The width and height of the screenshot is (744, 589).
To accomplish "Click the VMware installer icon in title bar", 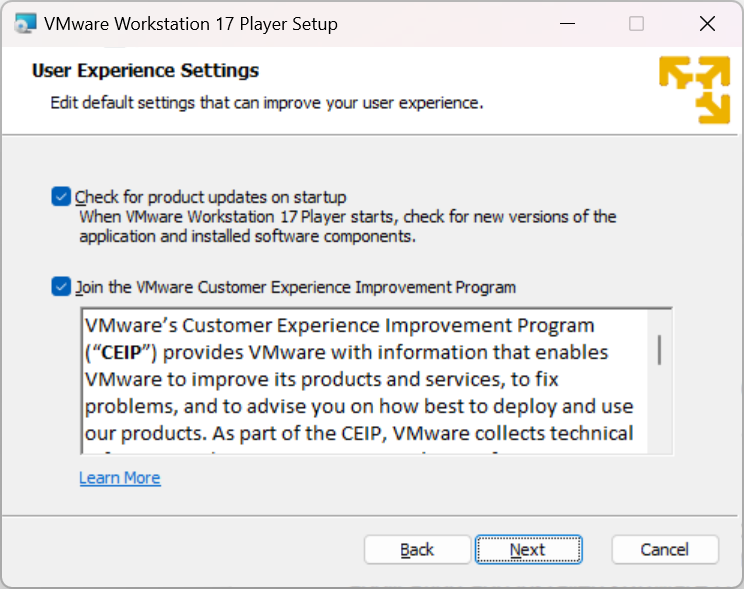I will [25, 24].
